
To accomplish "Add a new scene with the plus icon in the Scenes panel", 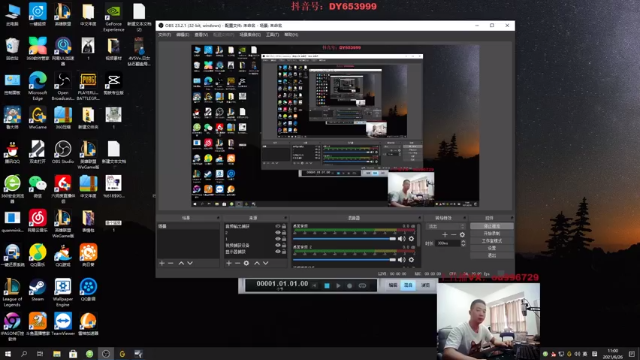I will point(162,263).
